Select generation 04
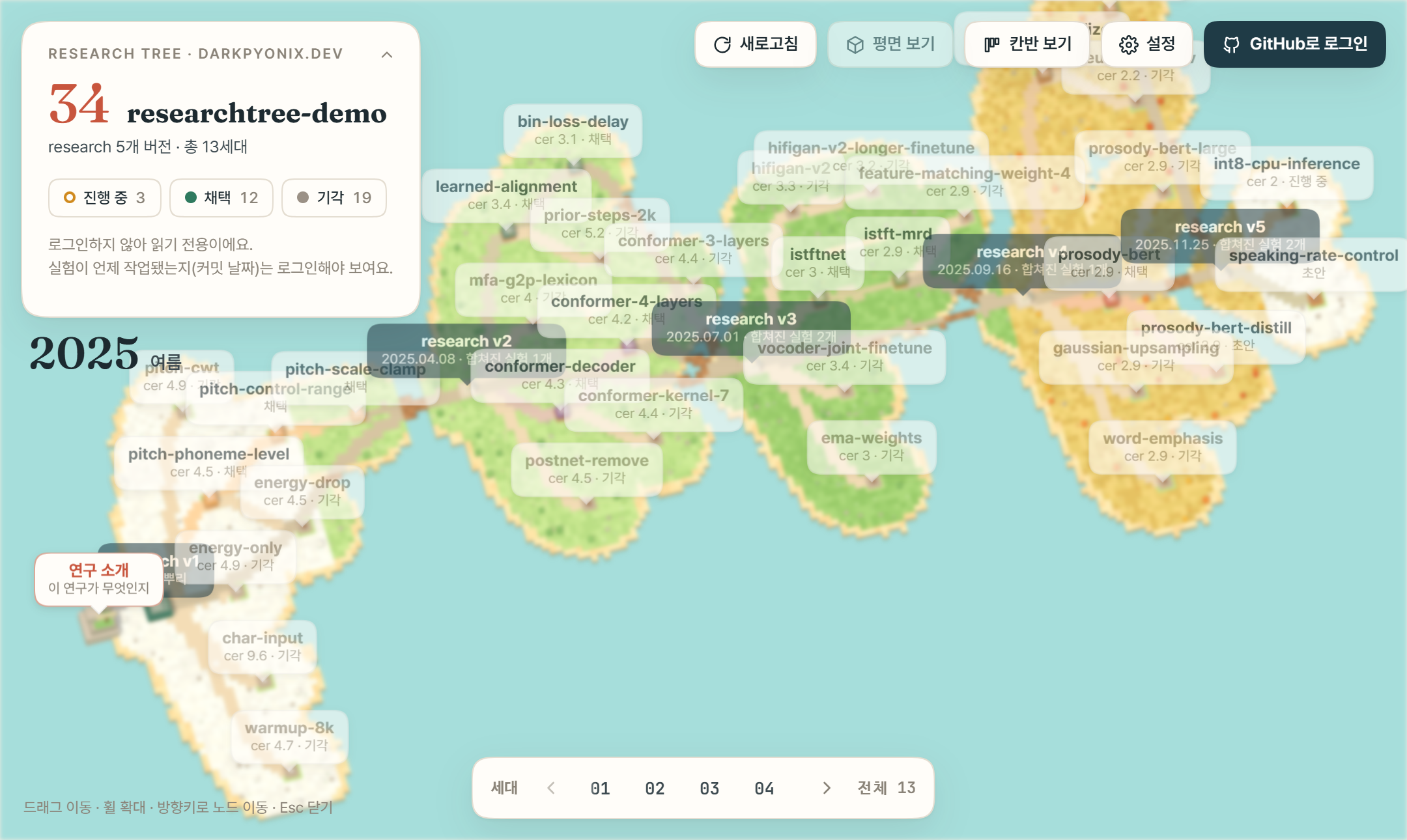The height and width of the screenshot is (840, 1407). click(x=764, y=789)
